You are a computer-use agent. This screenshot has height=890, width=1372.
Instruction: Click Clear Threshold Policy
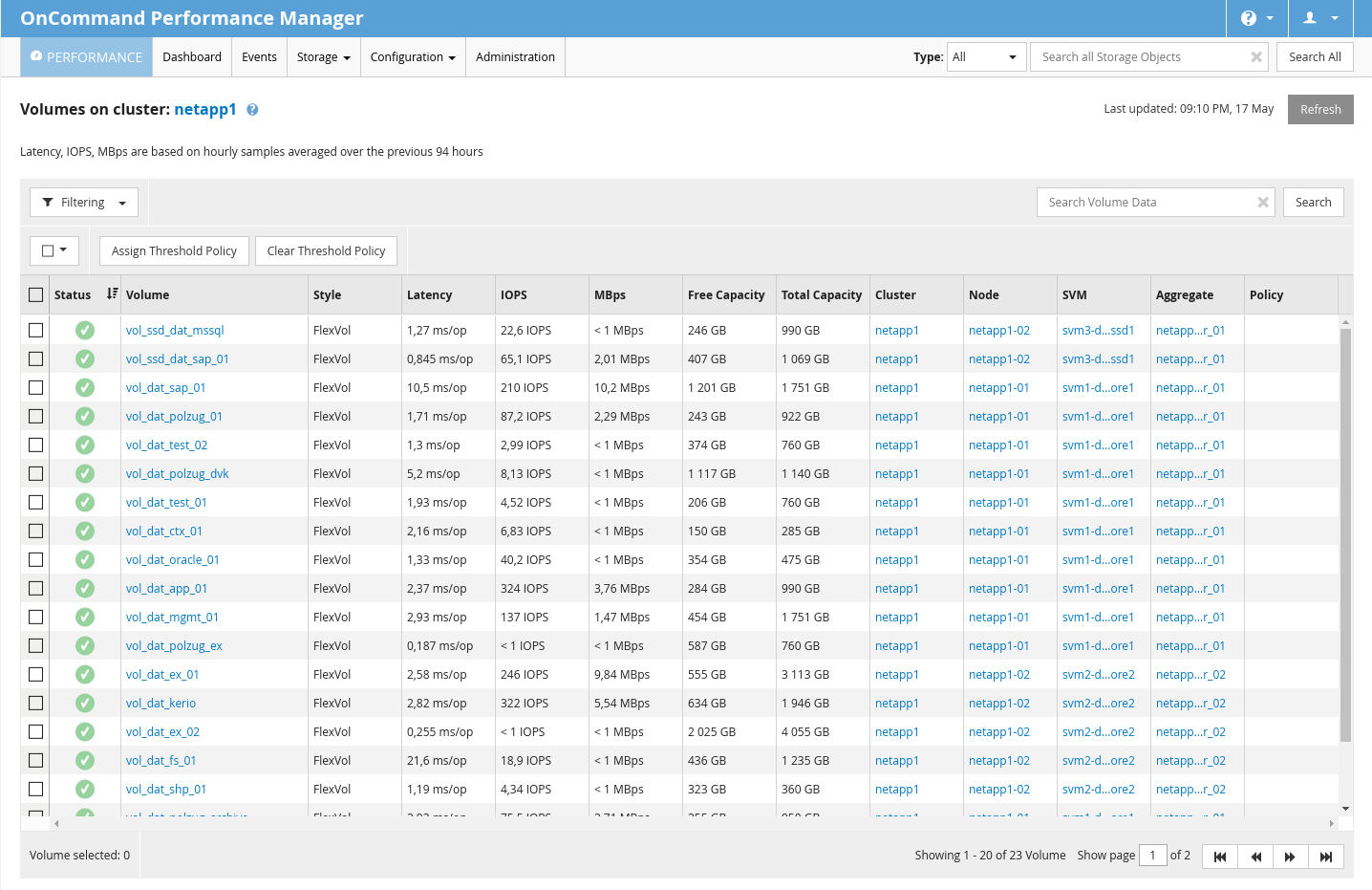tap(326, 250)
